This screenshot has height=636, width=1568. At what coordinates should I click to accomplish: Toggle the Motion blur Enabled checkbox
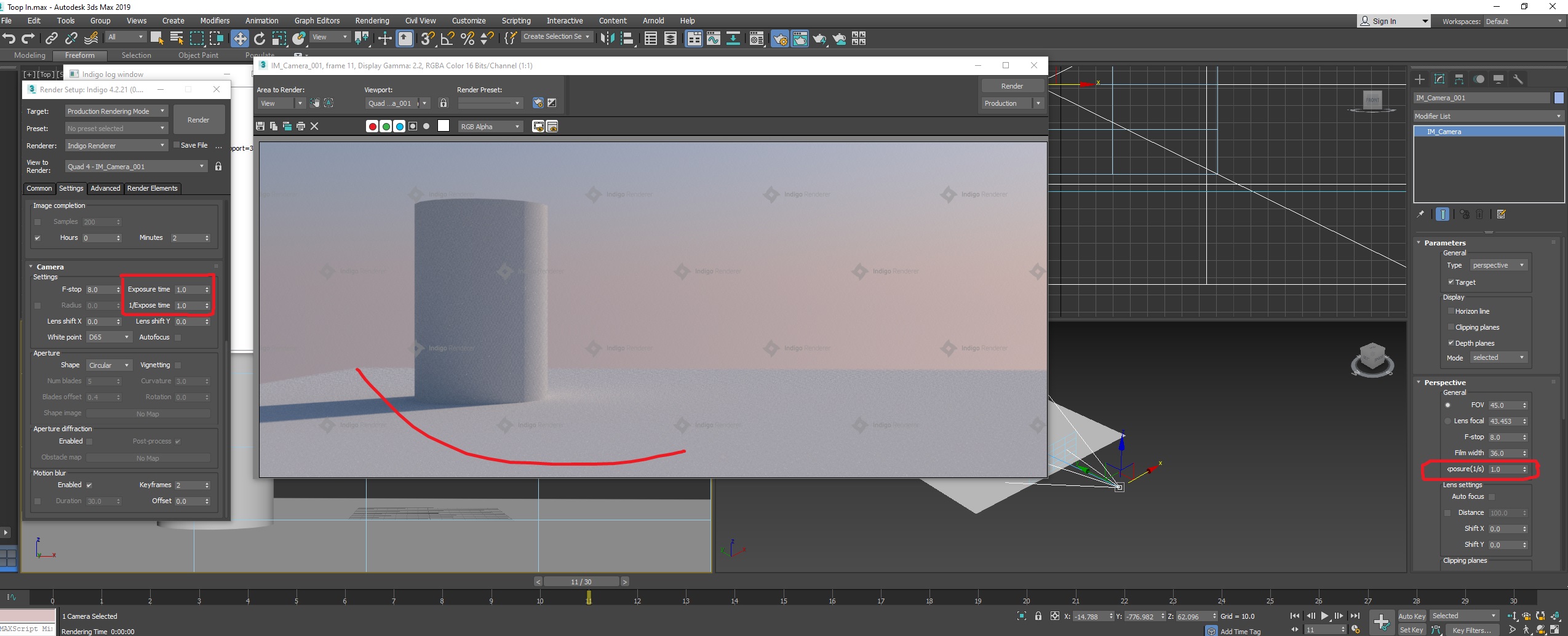coord(89,485)
